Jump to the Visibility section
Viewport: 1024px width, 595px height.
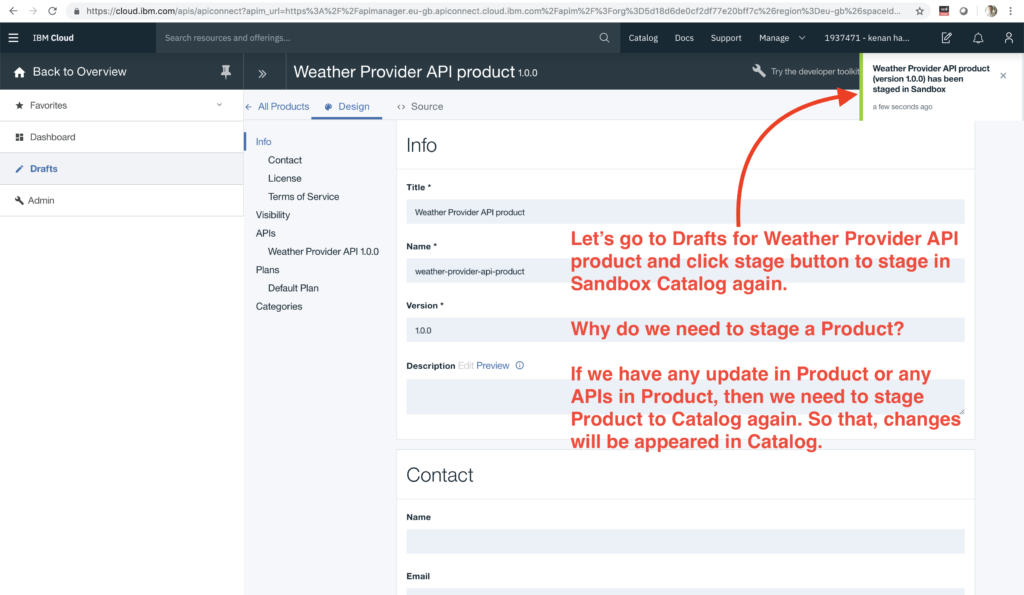click(x=272, y=215)
